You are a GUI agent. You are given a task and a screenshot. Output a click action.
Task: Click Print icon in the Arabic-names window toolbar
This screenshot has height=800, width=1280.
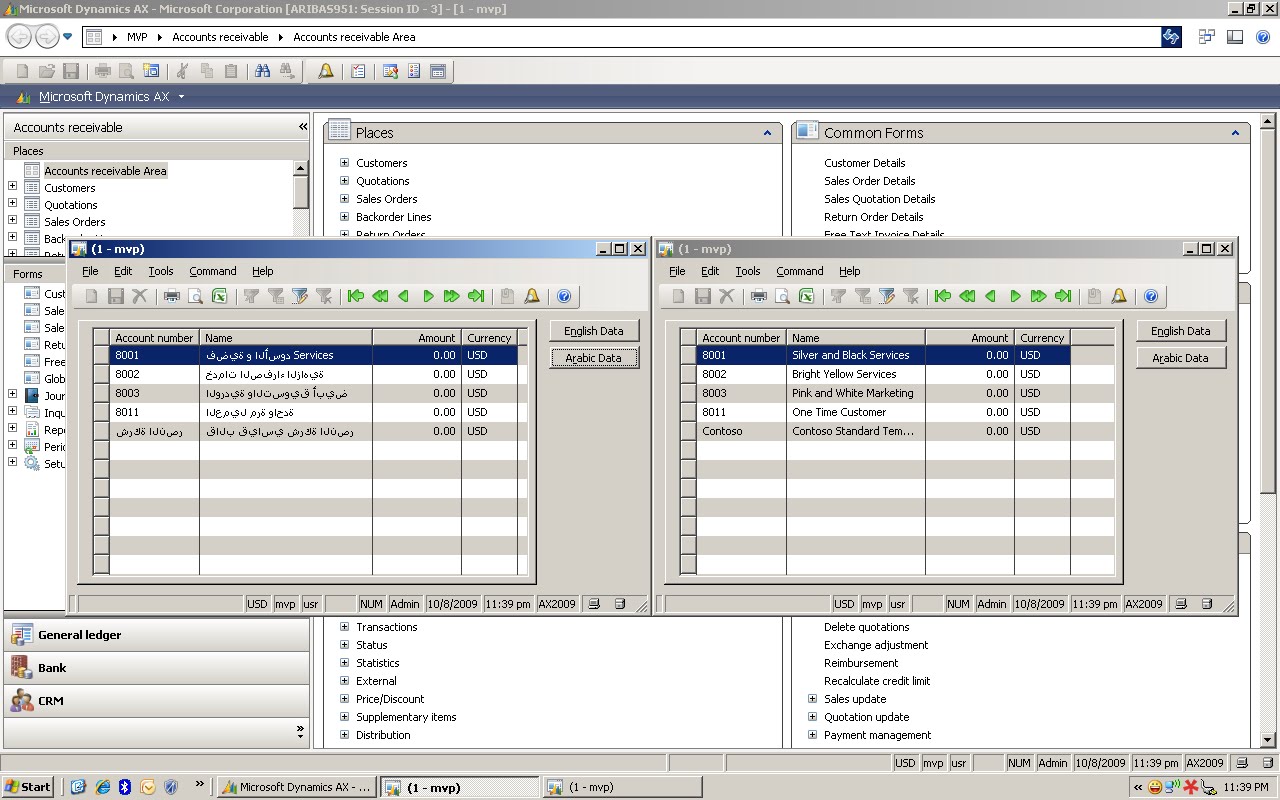pyautogui.click(x=172, y=296)
